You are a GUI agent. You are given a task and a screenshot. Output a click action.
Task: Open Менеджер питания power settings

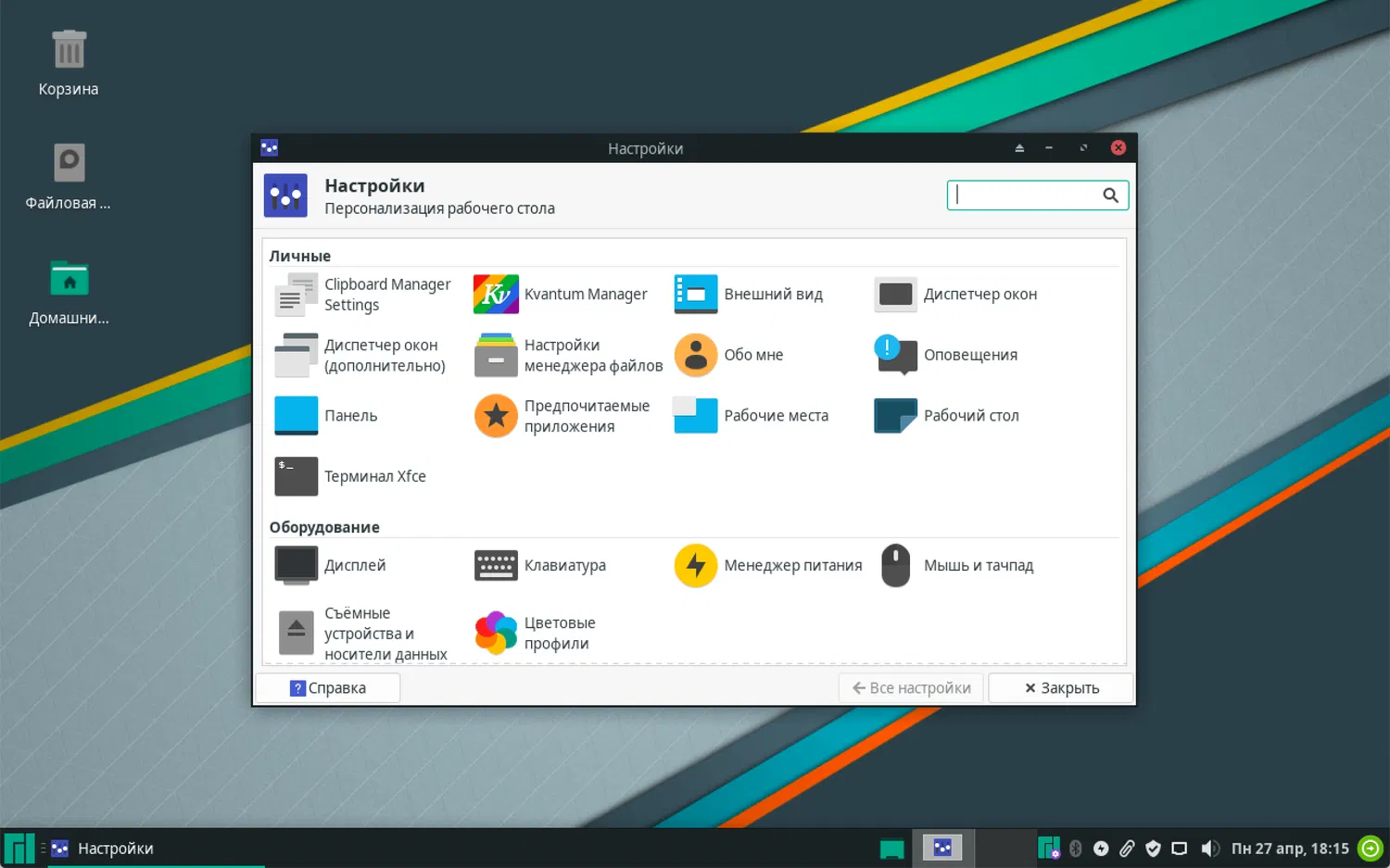tap(768, 565)
